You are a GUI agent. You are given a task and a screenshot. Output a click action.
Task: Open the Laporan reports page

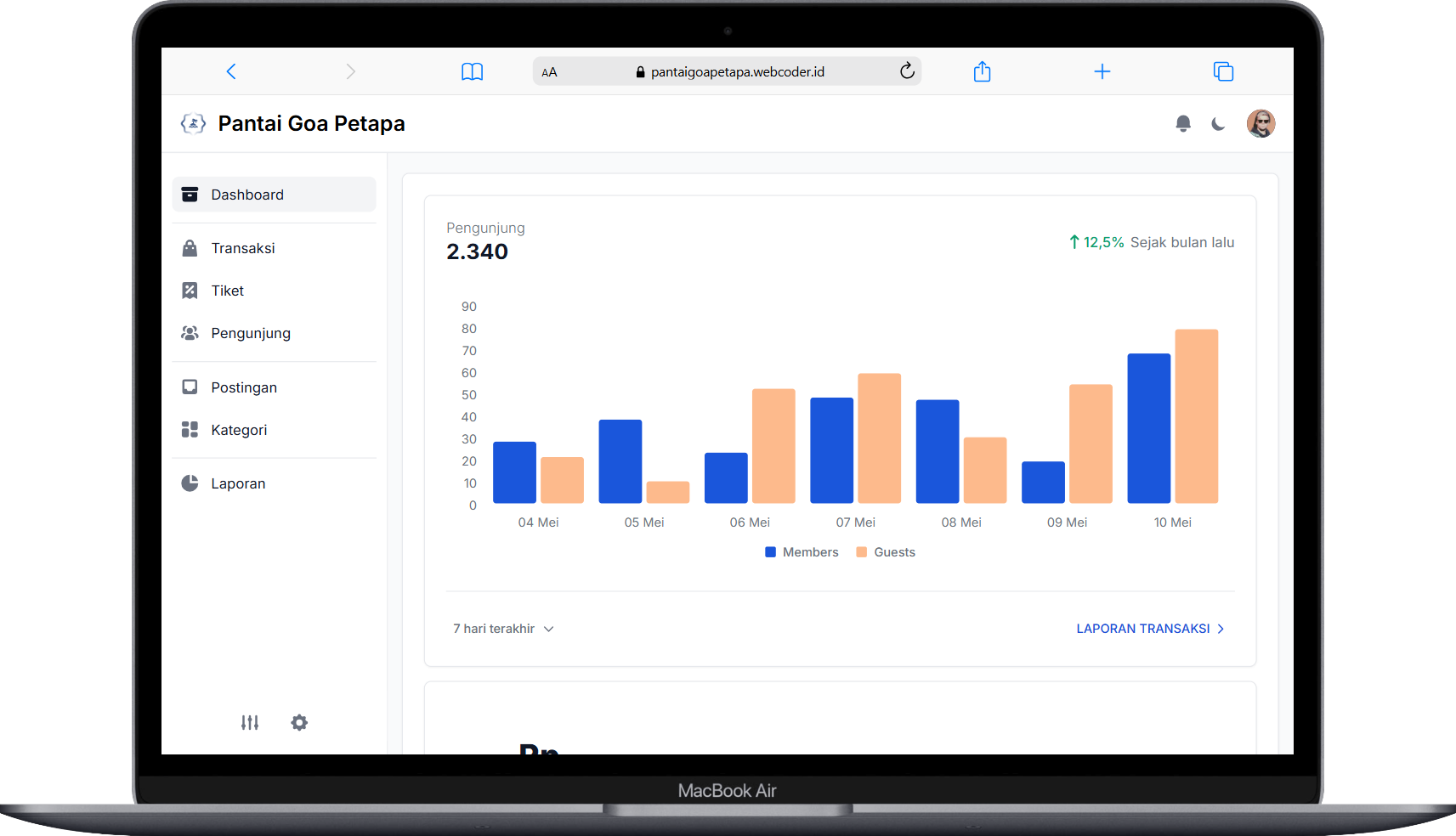[274, 483]
